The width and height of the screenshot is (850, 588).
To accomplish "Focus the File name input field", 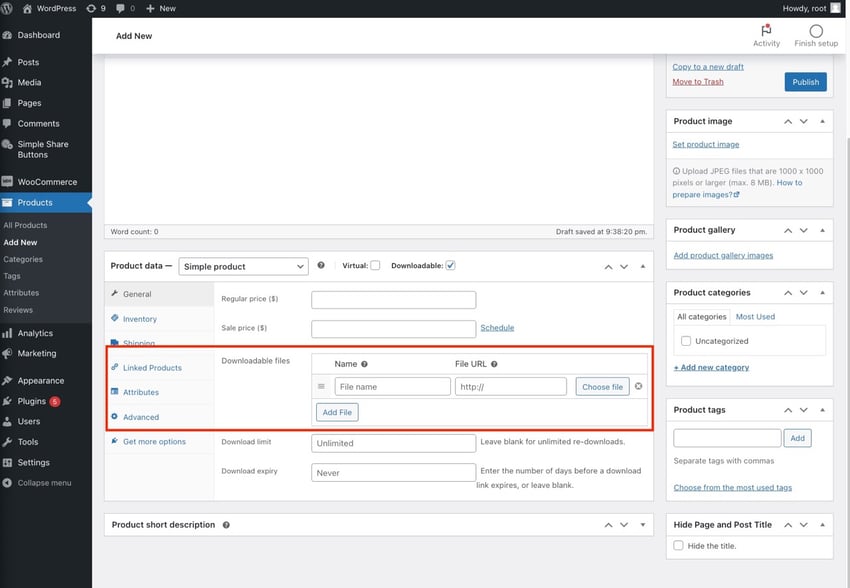I will tap(392, 386).
